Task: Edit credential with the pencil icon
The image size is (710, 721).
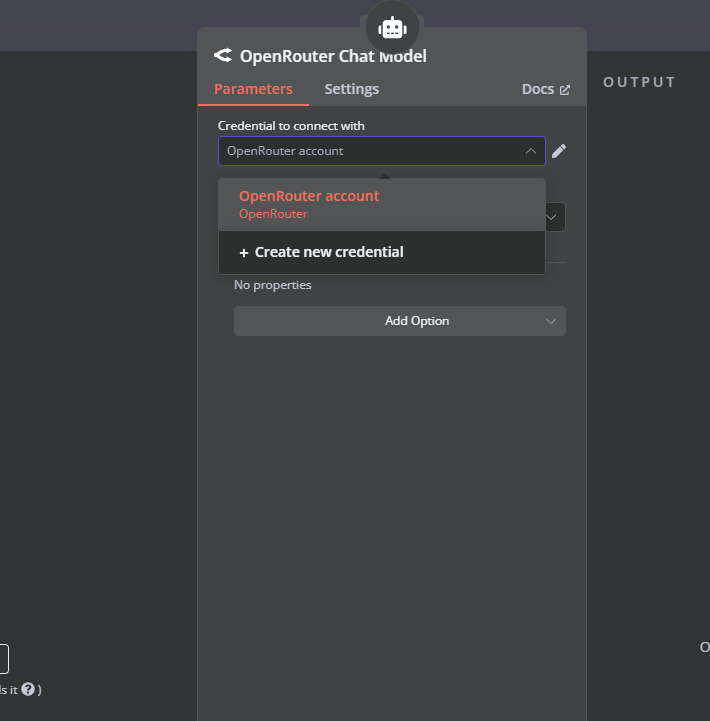Action: point(559,151)
